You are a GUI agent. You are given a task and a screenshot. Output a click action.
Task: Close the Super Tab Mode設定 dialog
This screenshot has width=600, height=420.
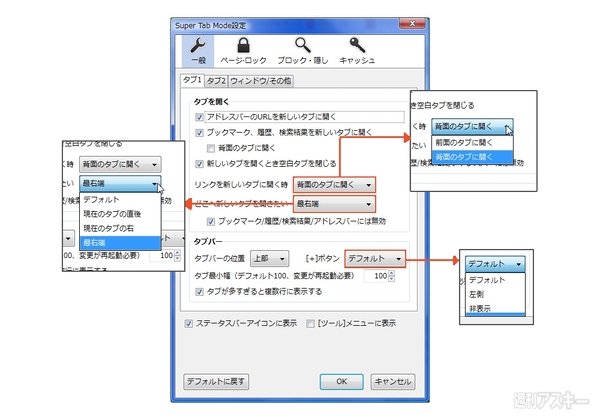(412, 24)
